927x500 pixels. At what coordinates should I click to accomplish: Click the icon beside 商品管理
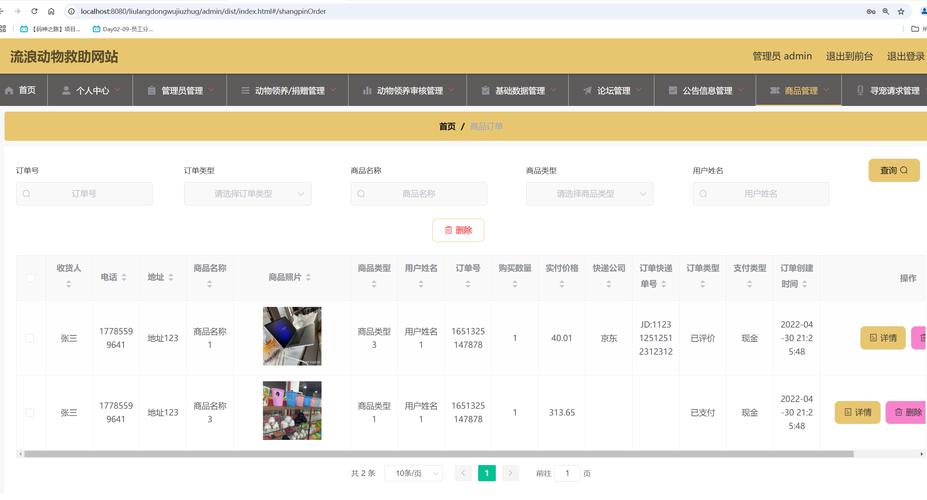[x=774, y=90]
